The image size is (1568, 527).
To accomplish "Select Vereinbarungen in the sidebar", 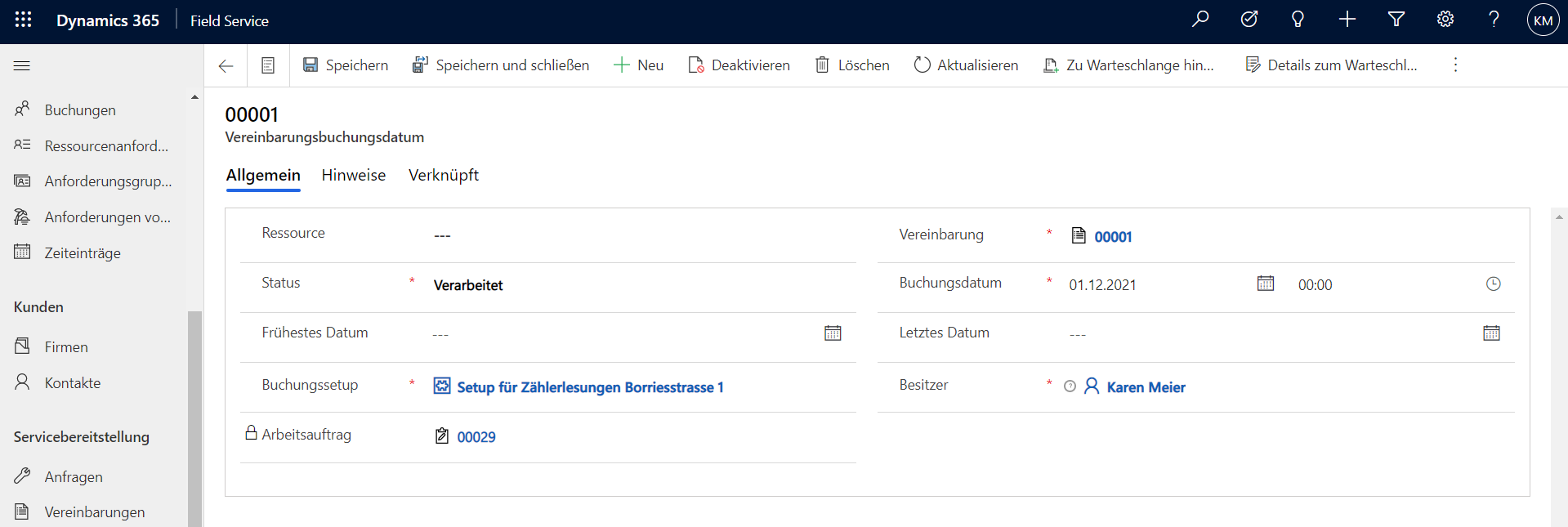I will coord(94,512).
